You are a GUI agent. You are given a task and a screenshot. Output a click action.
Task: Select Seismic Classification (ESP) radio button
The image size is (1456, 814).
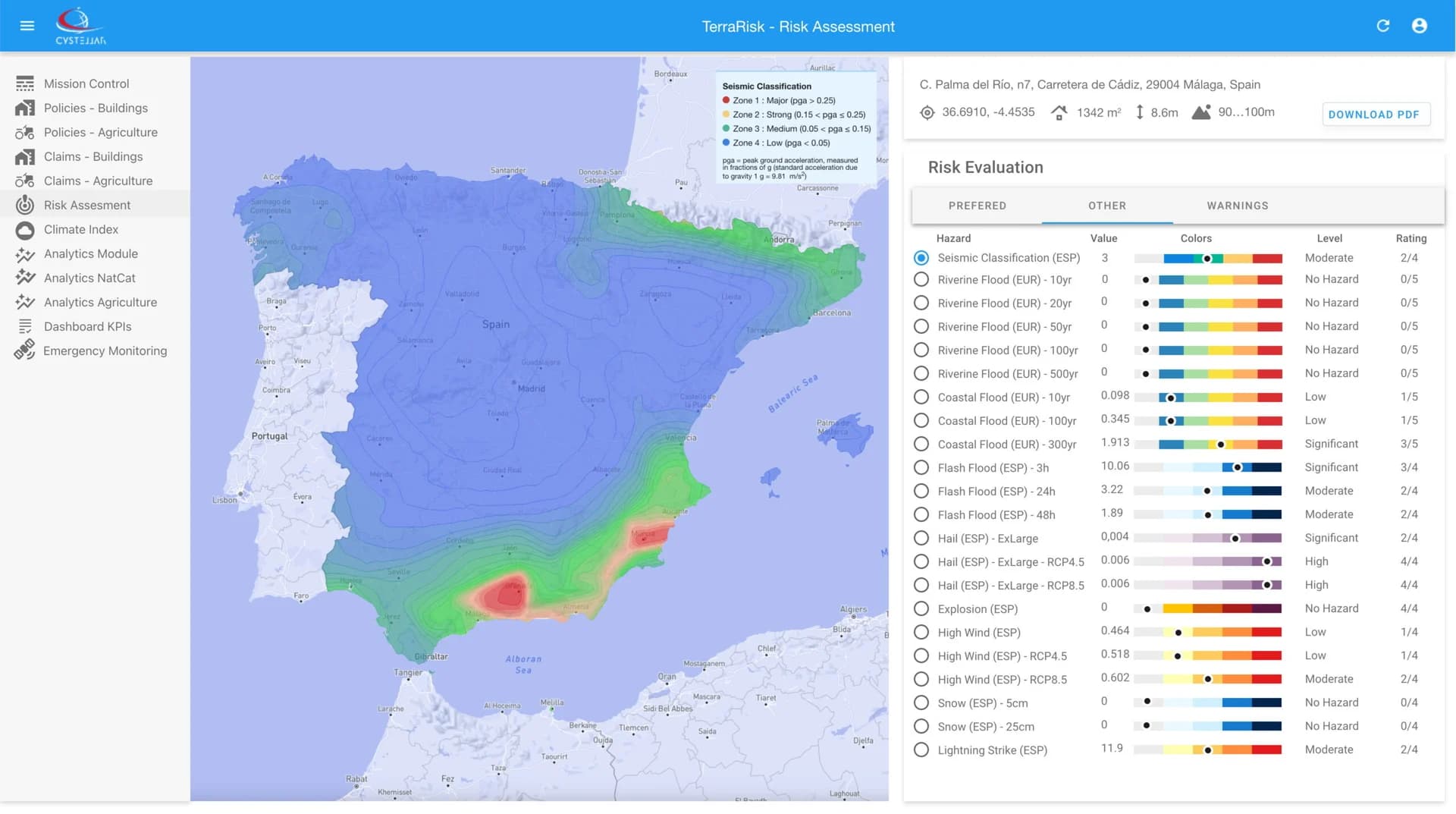point(921,258)
